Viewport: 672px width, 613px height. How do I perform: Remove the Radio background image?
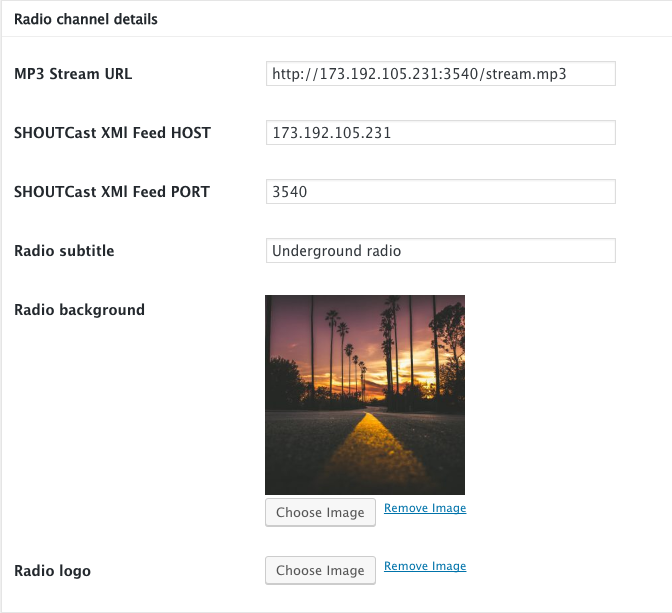[425, 508]
